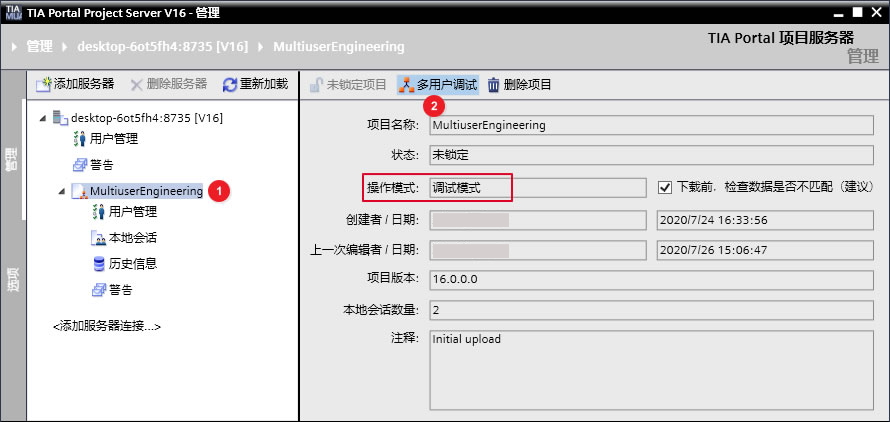Uncheck the check data mismatch before download (下载前，检查数据是否不匹配) checkbox

coord(664,187)
